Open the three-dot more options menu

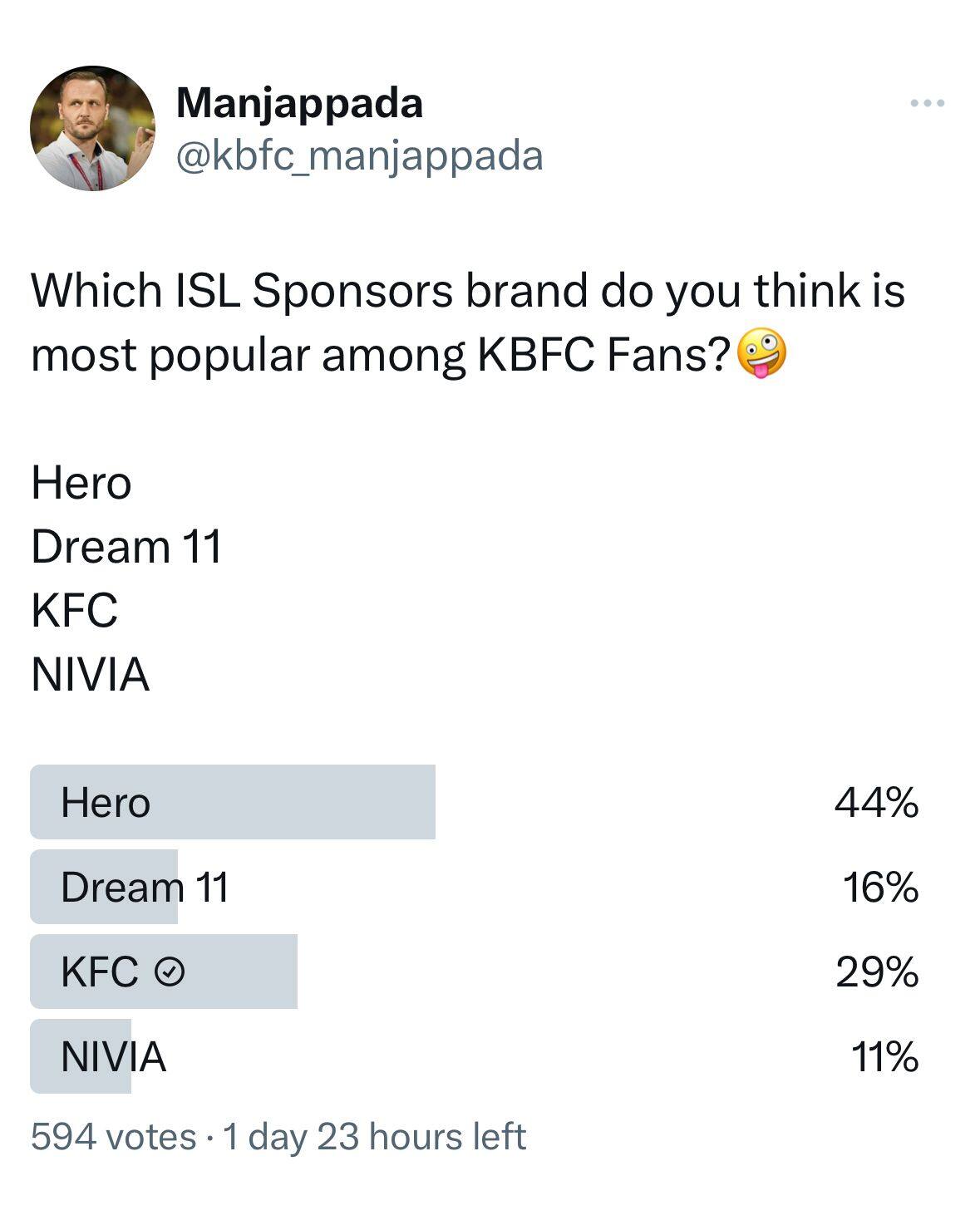click(927, 103)
